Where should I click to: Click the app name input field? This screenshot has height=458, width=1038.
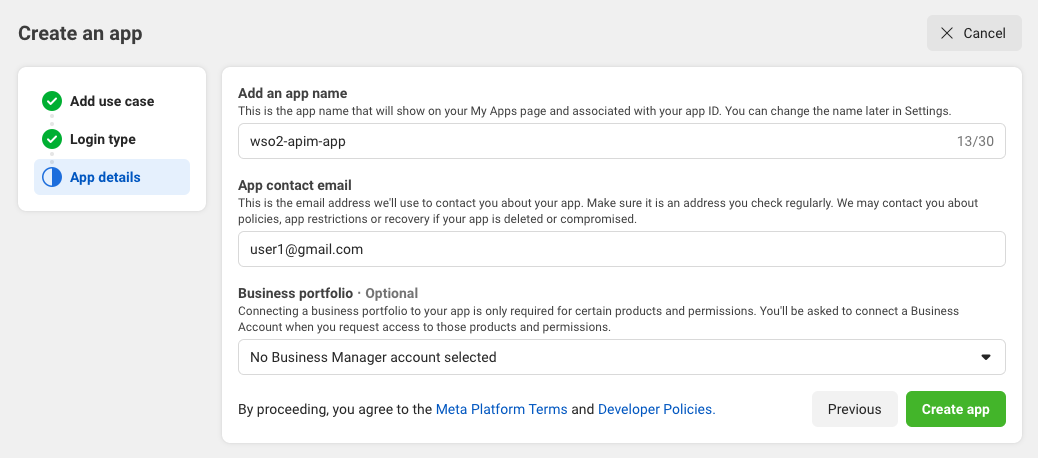[x=622, y=141]
